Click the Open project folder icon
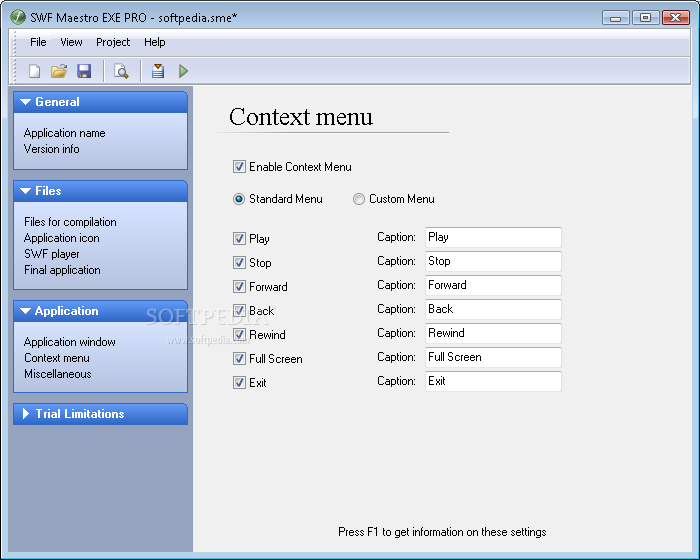 [59, 71]
